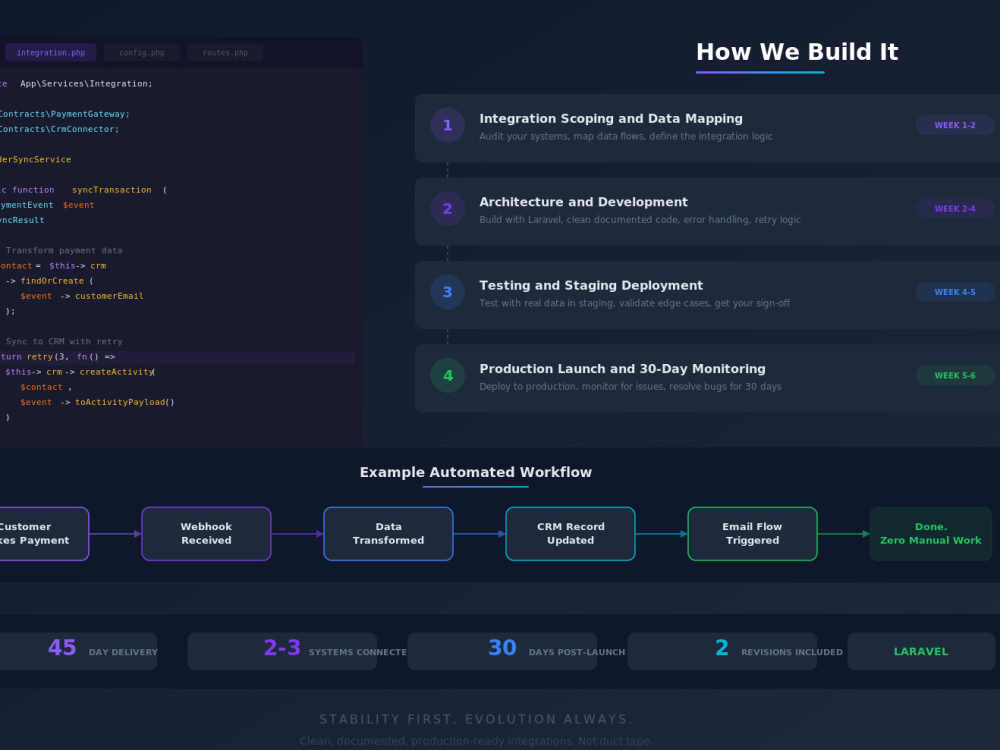1000x750 pixels.
Task: Click 'Audit your systems, map data flows' description
Action: 626,136
